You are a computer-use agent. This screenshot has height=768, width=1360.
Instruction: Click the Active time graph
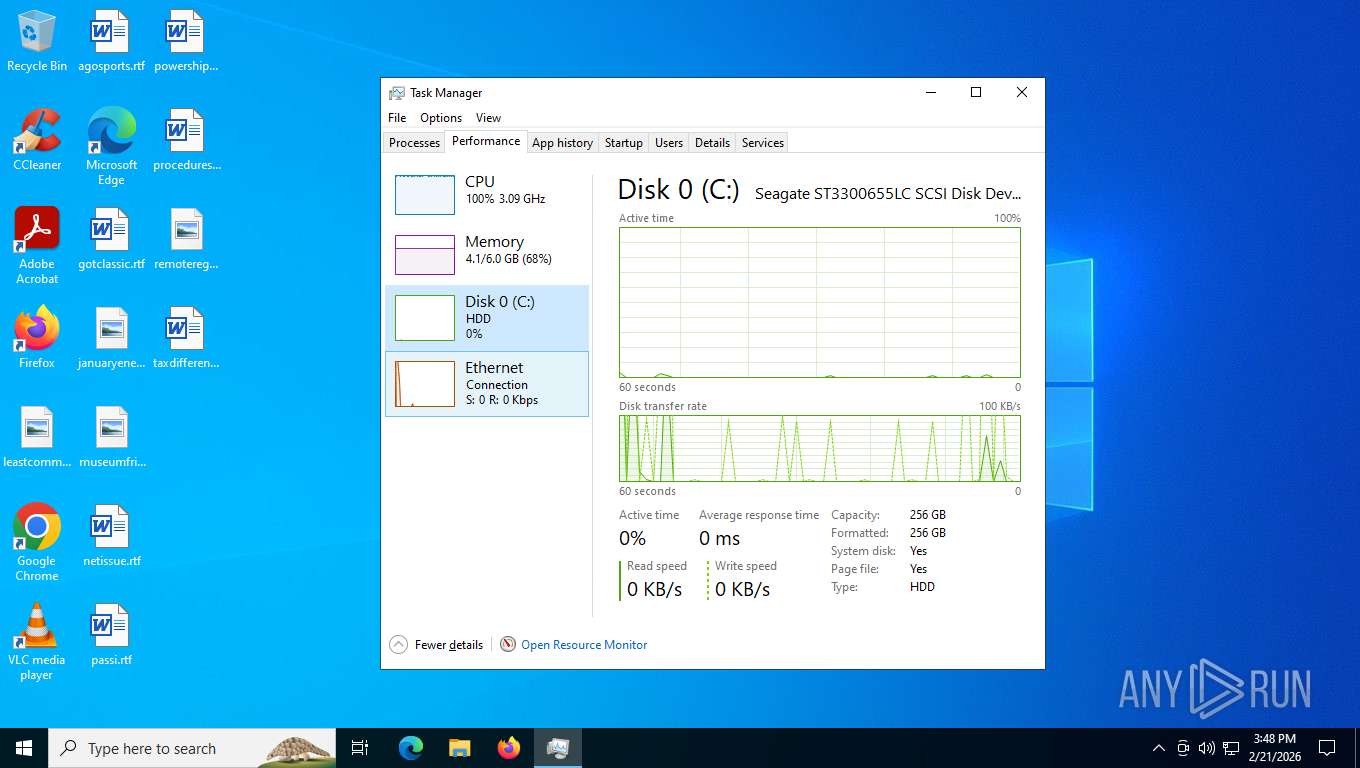[x=820, y=302]
